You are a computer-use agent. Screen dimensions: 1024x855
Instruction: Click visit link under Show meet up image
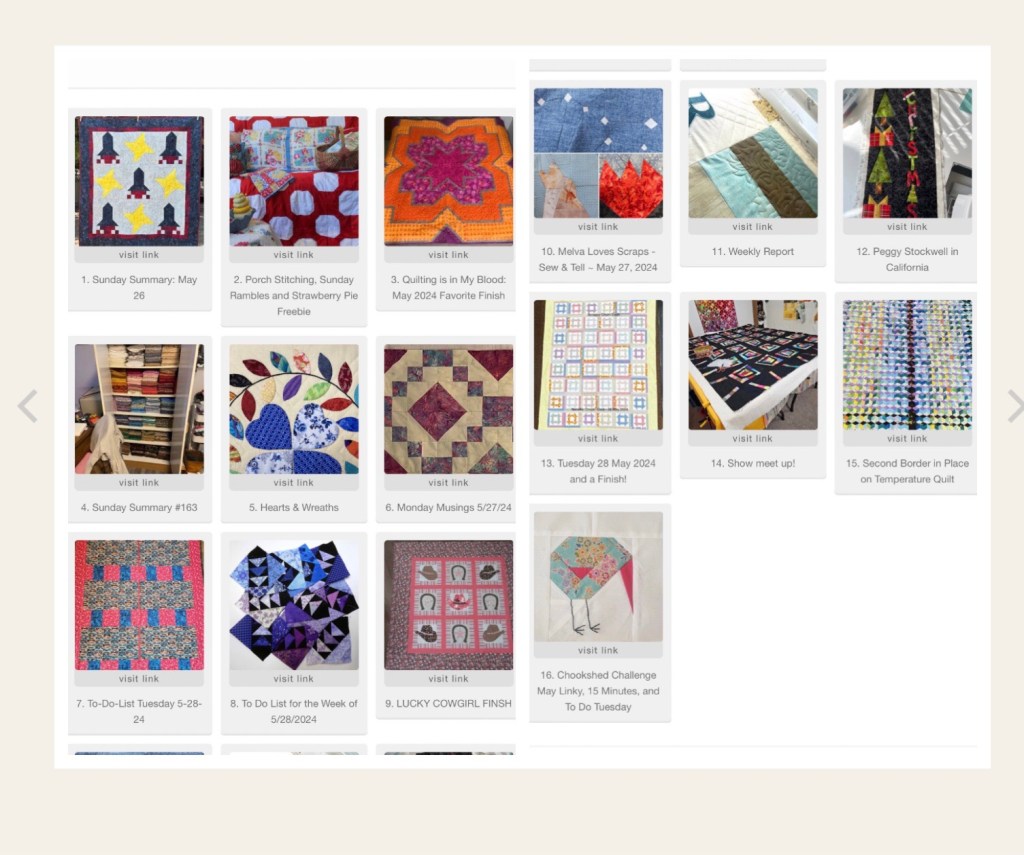point(752,438)
